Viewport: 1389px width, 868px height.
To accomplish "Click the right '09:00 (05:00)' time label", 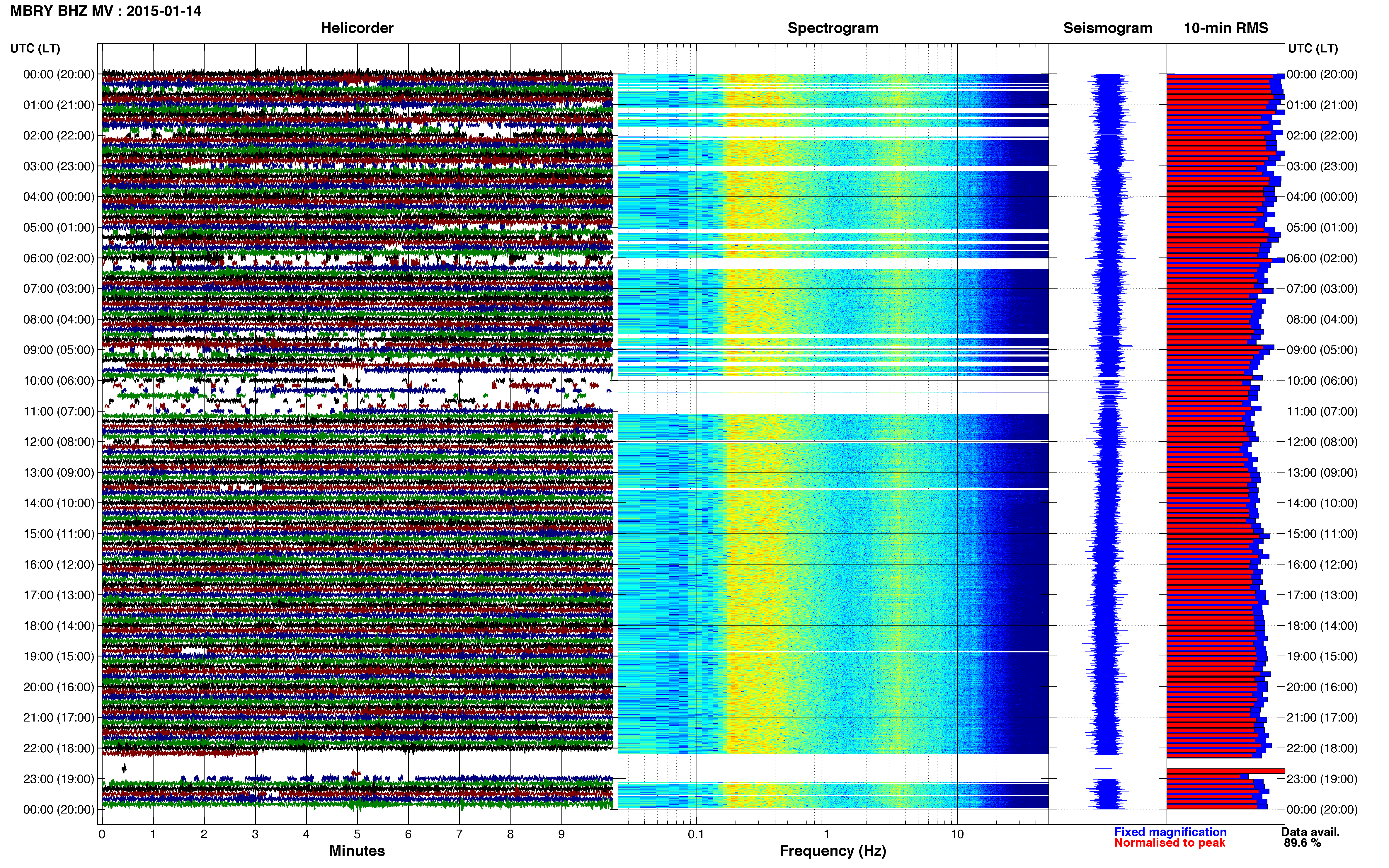I will (1322, 349).
